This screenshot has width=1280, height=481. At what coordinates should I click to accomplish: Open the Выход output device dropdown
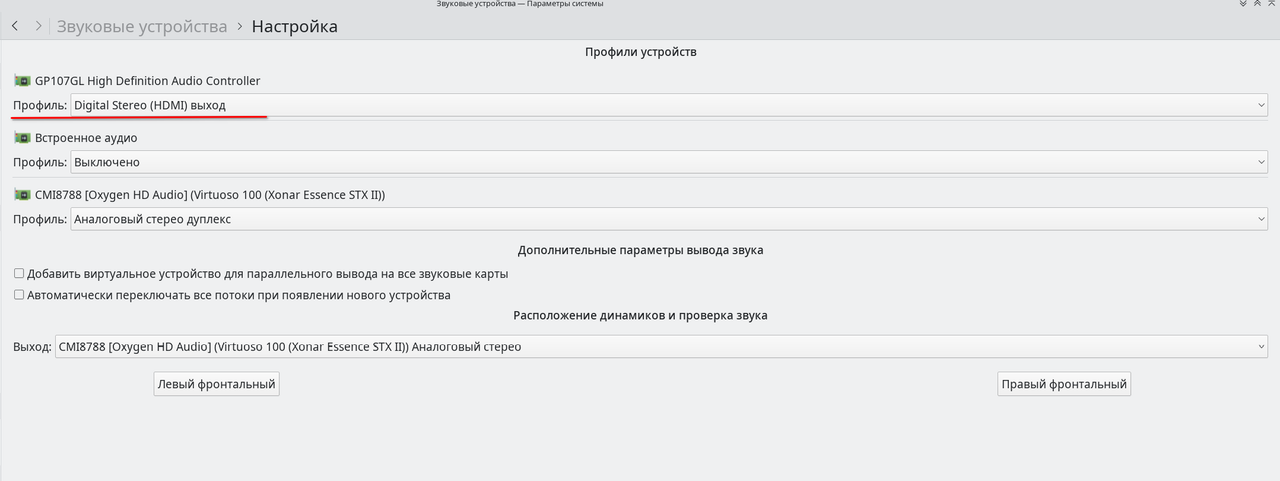pyautogui.click(x=661, y=346)
